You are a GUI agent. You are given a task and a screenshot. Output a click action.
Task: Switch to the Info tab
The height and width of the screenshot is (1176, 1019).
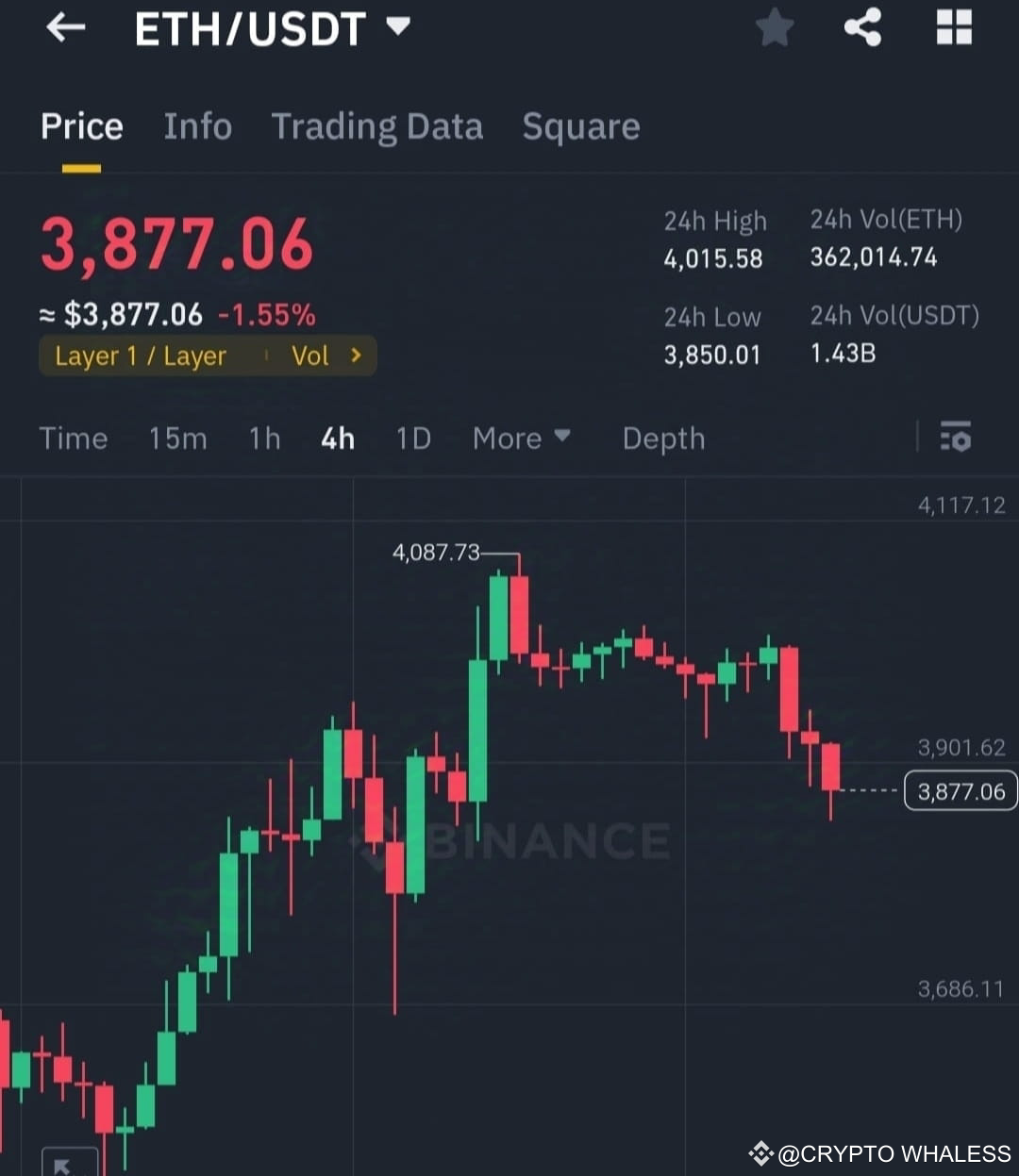pos(198,127)
